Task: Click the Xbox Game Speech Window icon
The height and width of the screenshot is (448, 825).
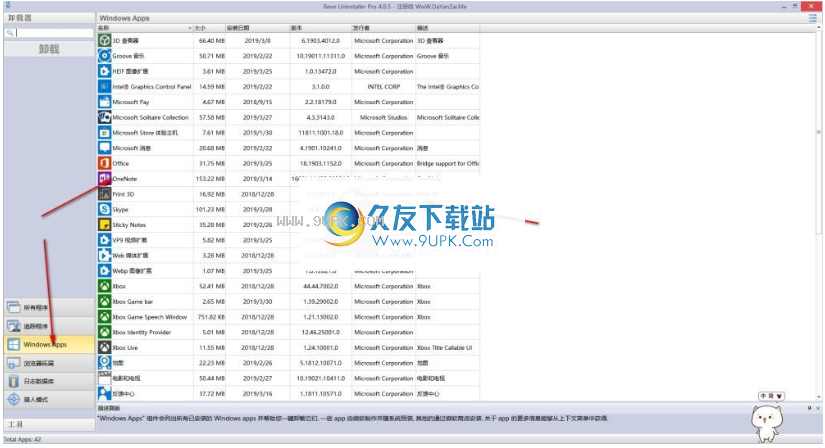Action: pyautogui.click(x=105, y=317)
